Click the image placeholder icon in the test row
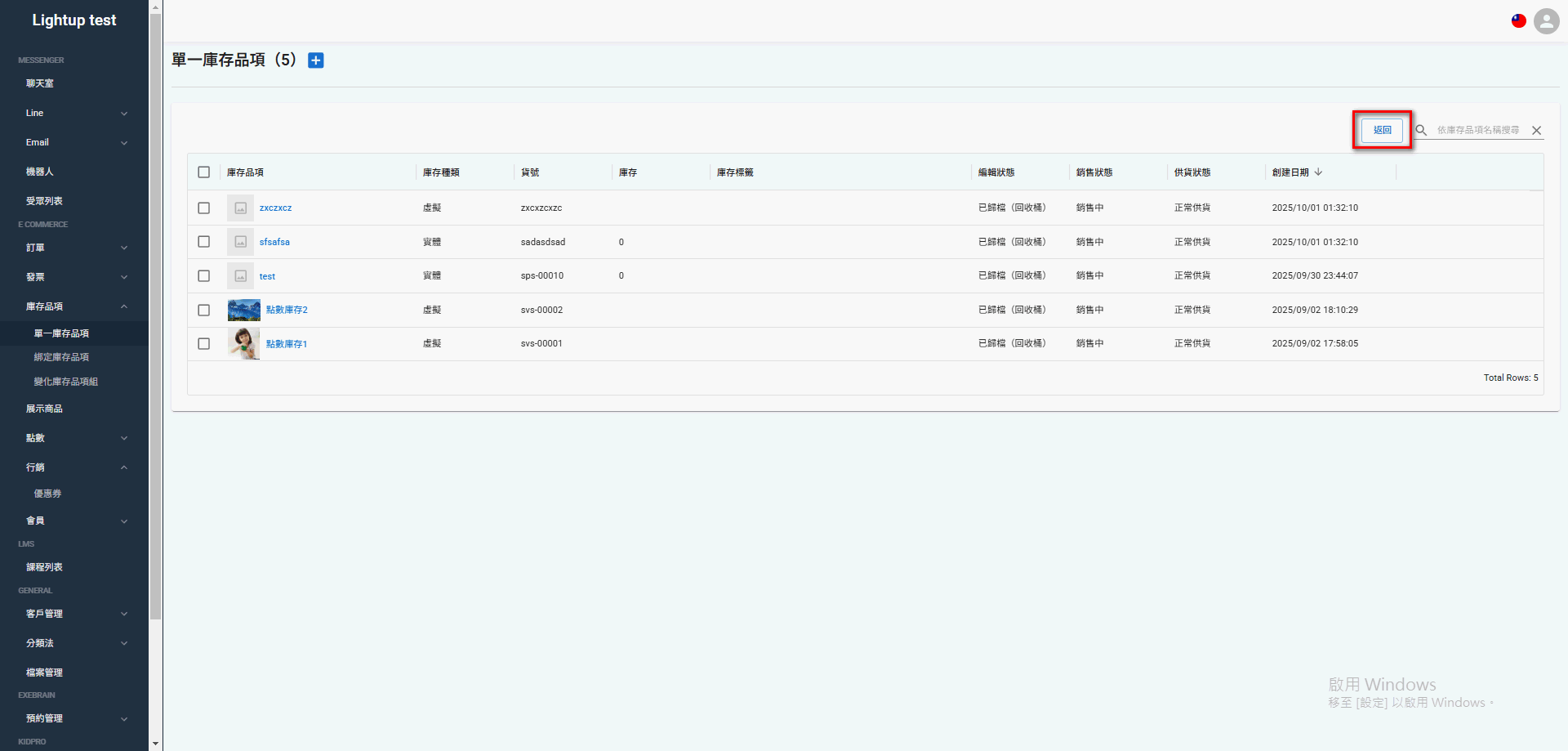This screenshot has width=1568, height=751. point(240,275)
